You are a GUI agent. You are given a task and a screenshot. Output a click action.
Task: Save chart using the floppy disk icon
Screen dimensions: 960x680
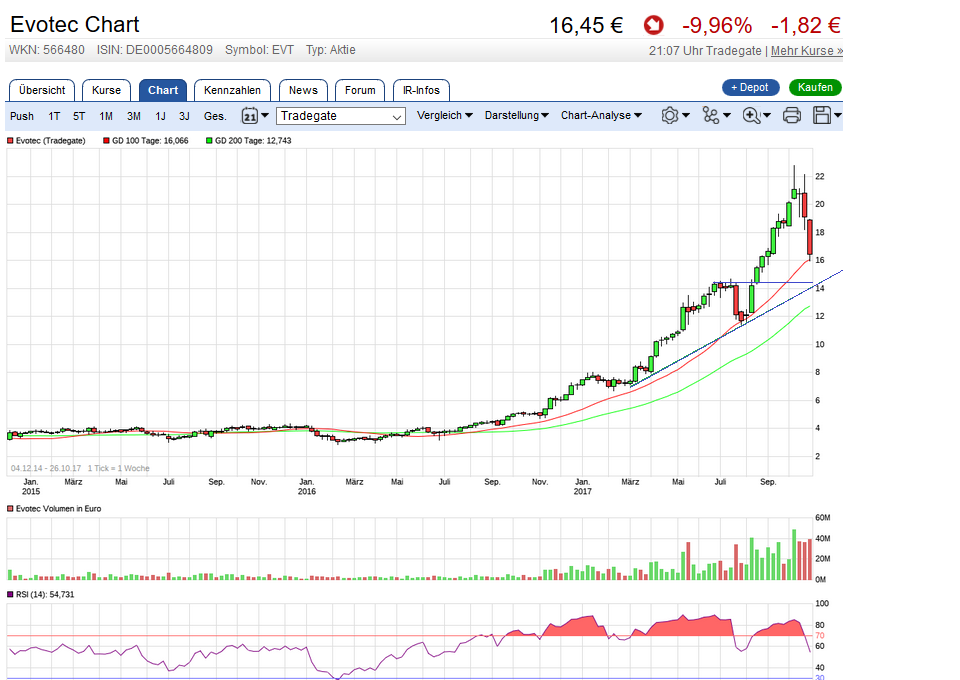[x=822, y=115]
